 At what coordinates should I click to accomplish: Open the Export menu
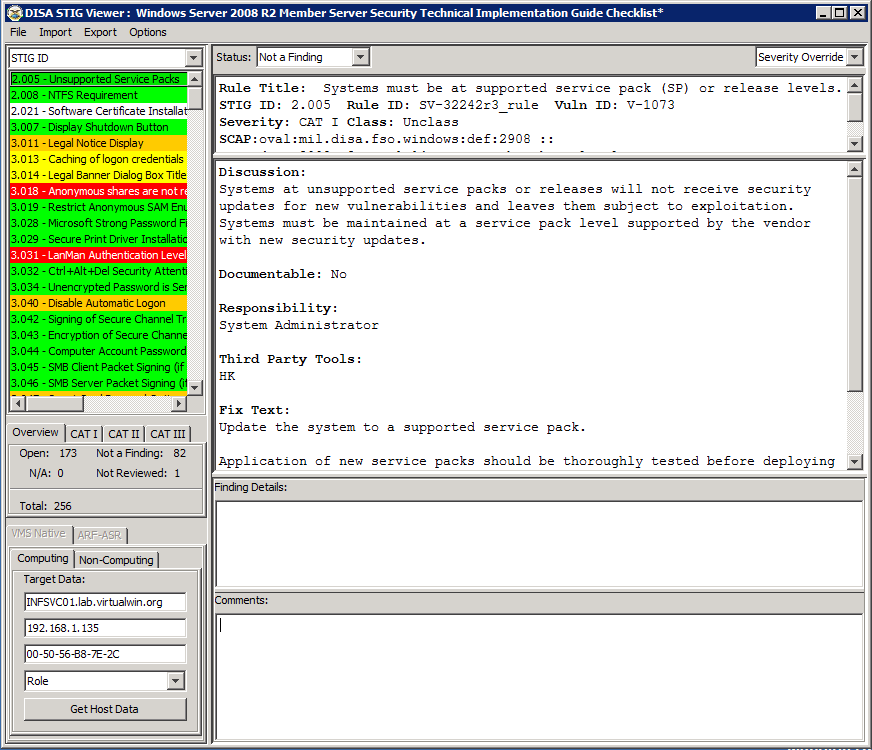[100, 32]
